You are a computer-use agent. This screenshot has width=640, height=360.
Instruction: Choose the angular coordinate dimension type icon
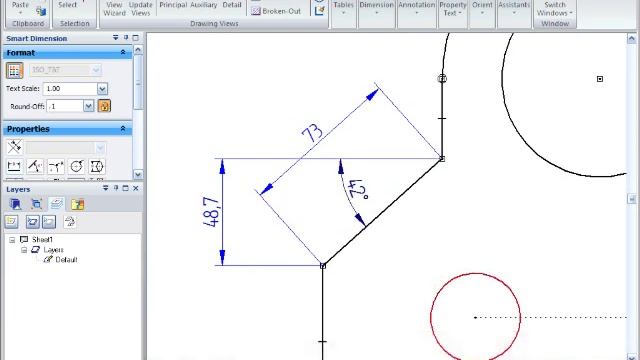[x=56, y=167]
